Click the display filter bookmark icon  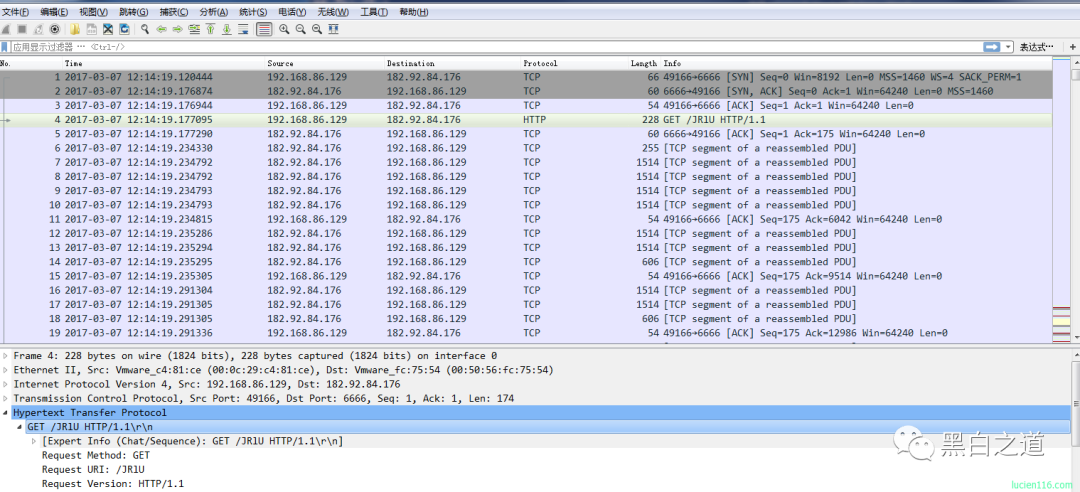click(x=5, y=47)
